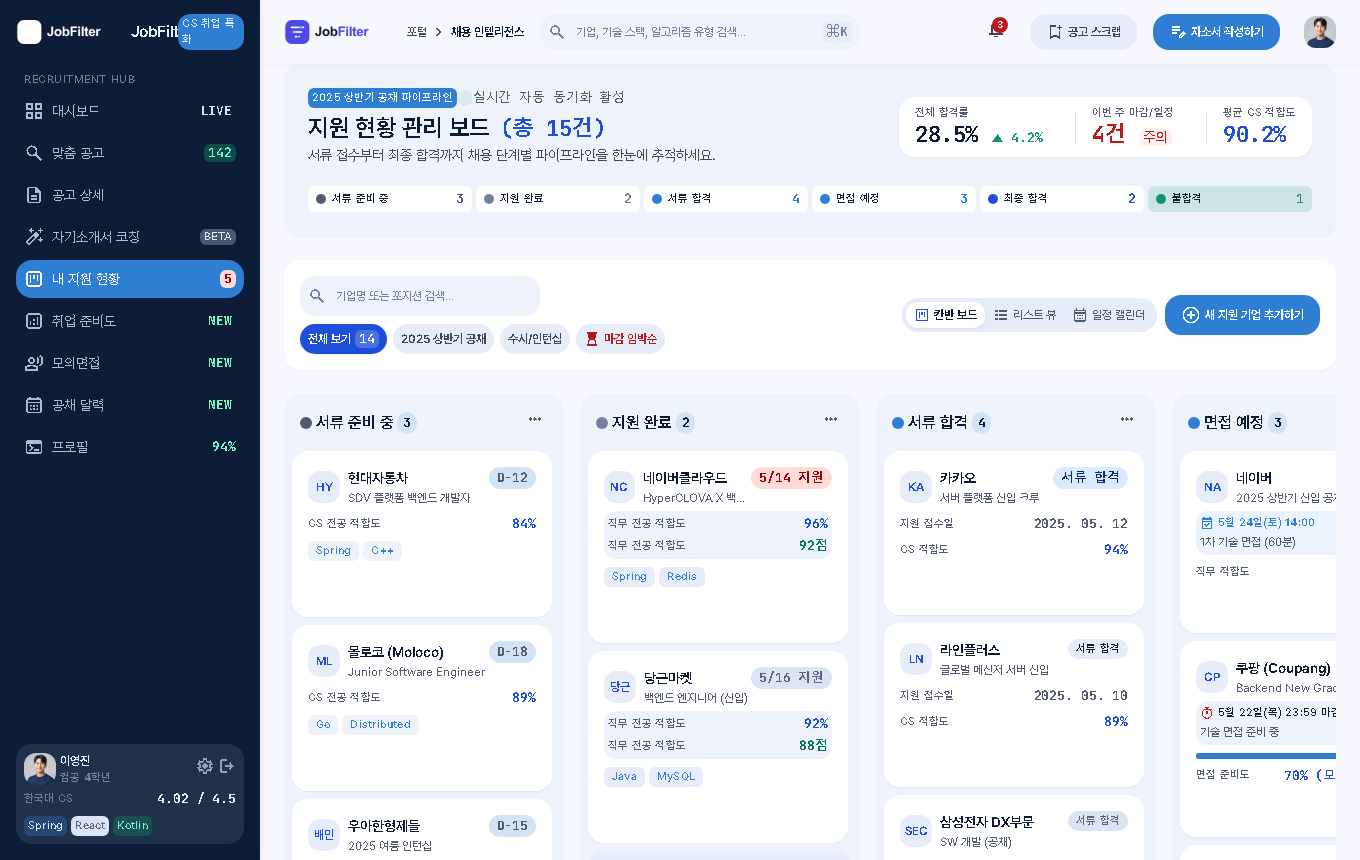Enable the 마감 임박순 sort chip
Screen dimensions: 1360x860
click(621, 339)
